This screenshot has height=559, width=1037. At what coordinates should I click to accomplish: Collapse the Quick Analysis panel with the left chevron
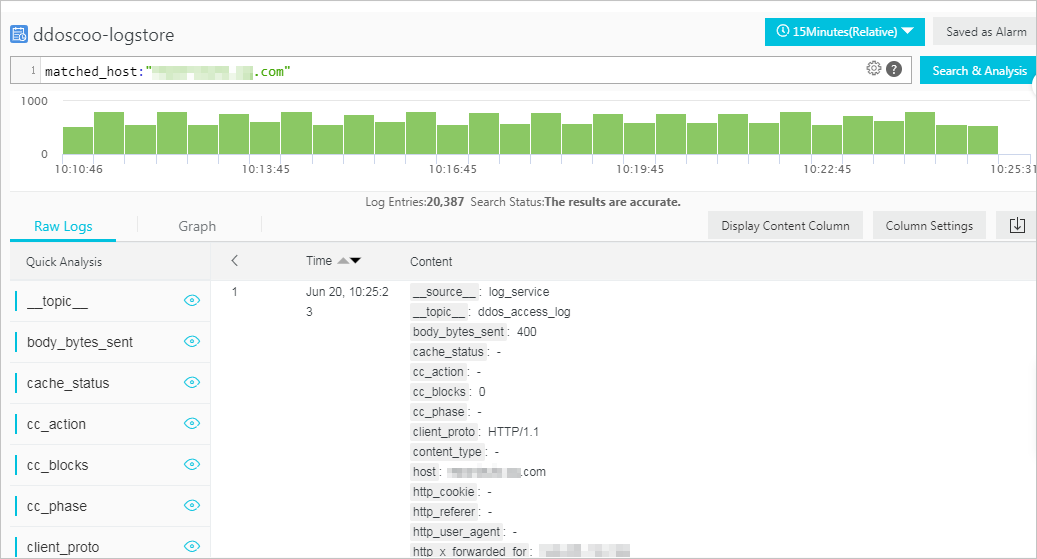coord(234,261)
